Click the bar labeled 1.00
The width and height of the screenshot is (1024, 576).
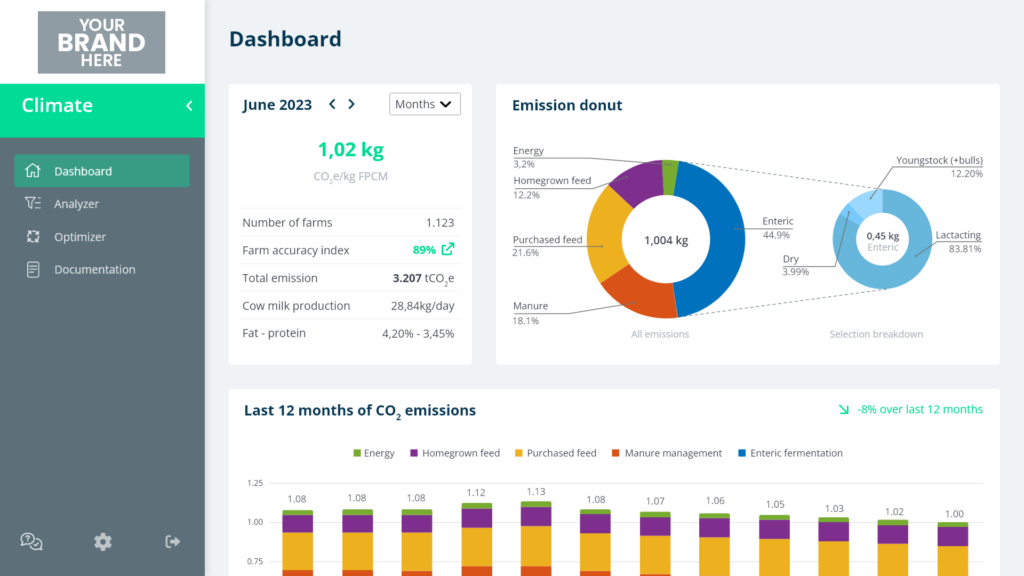pos(953,549)
